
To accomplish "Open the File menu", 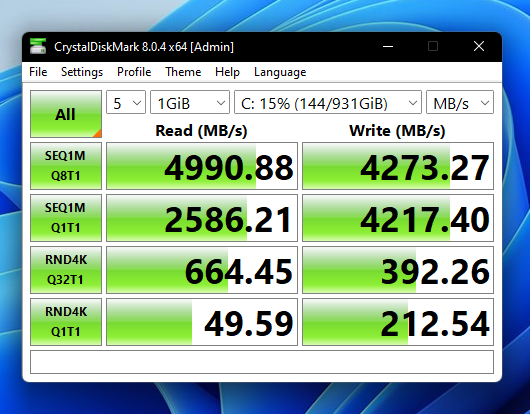I will (38, 72).
